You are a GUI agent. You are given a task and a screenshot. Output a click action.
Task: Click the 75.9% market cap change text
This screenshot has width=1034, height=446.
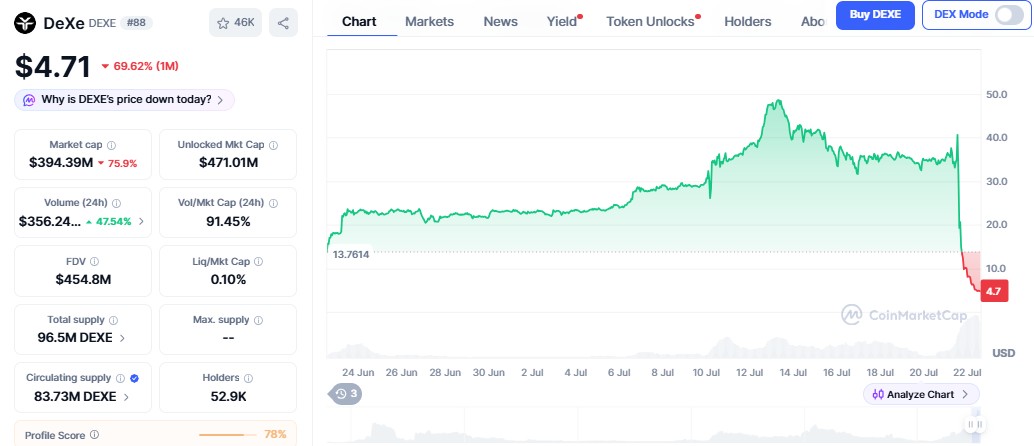[122, 163]
